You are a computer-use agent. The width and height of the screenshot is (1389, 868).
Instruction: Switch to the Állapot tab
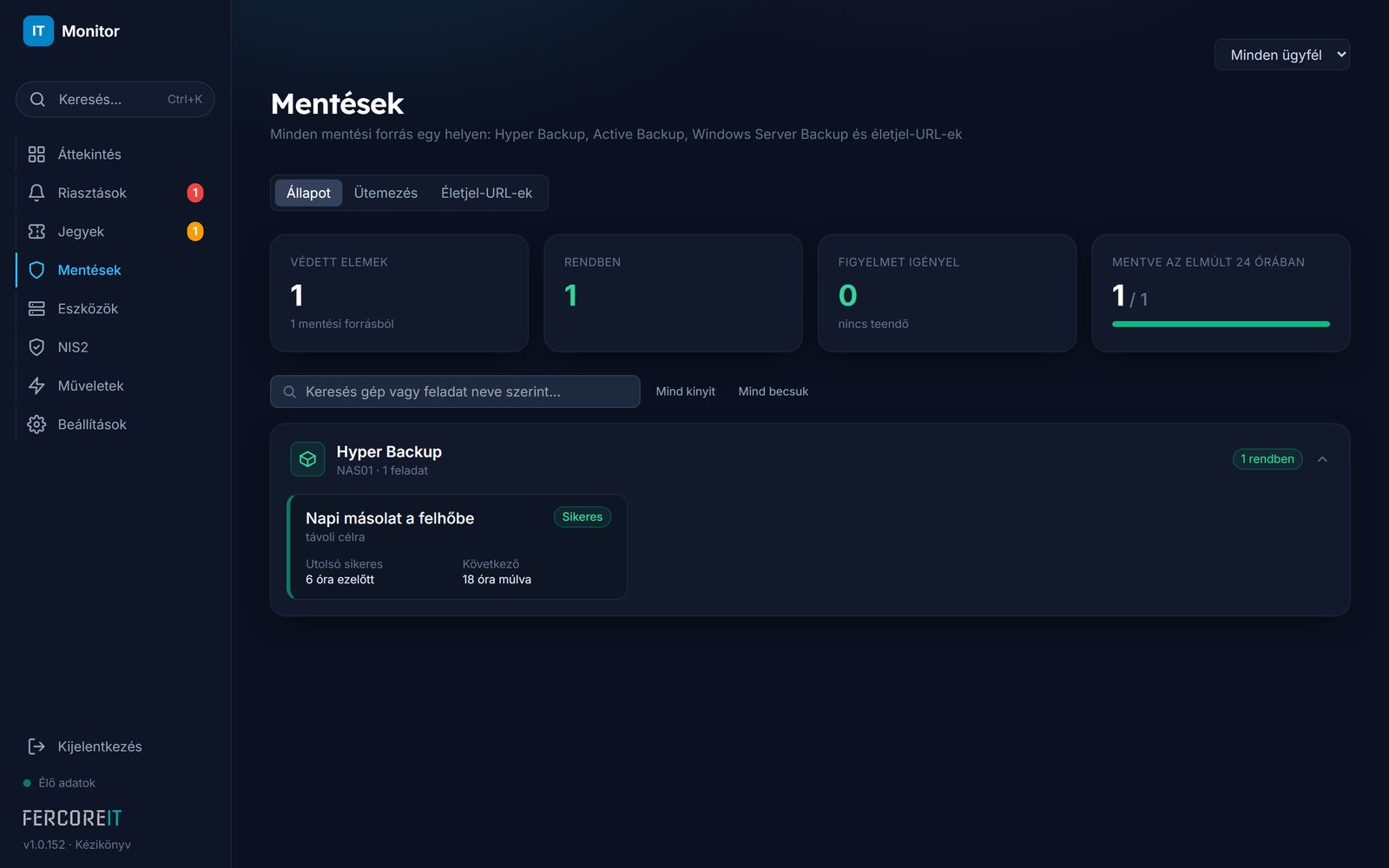pos(308,193)
